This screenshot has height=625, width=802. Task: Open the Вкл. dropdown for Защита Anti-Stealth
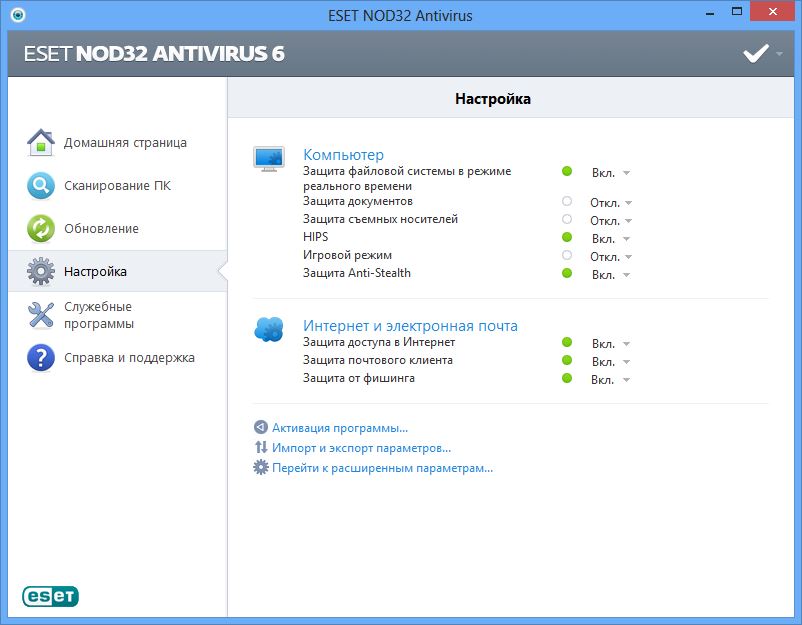[x=610, y=274]
